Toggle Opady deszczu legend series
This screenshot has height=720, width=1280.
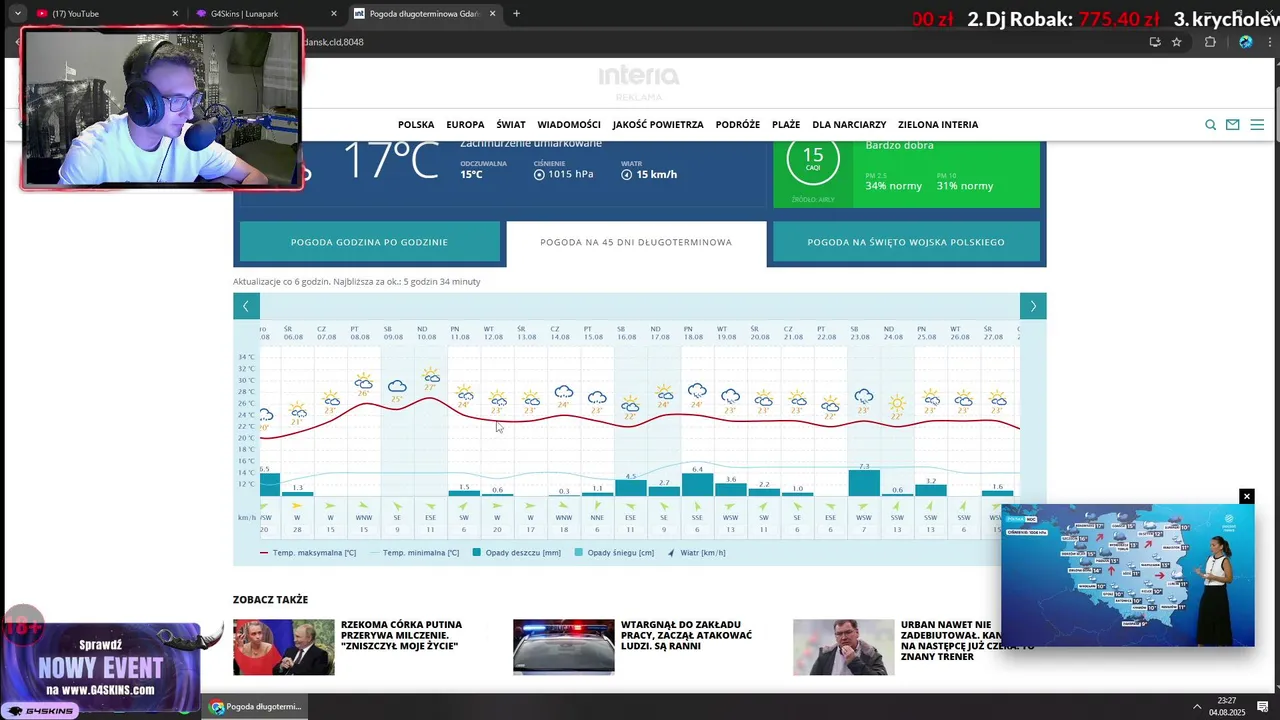pyautogui.click(x=516, y=553)
